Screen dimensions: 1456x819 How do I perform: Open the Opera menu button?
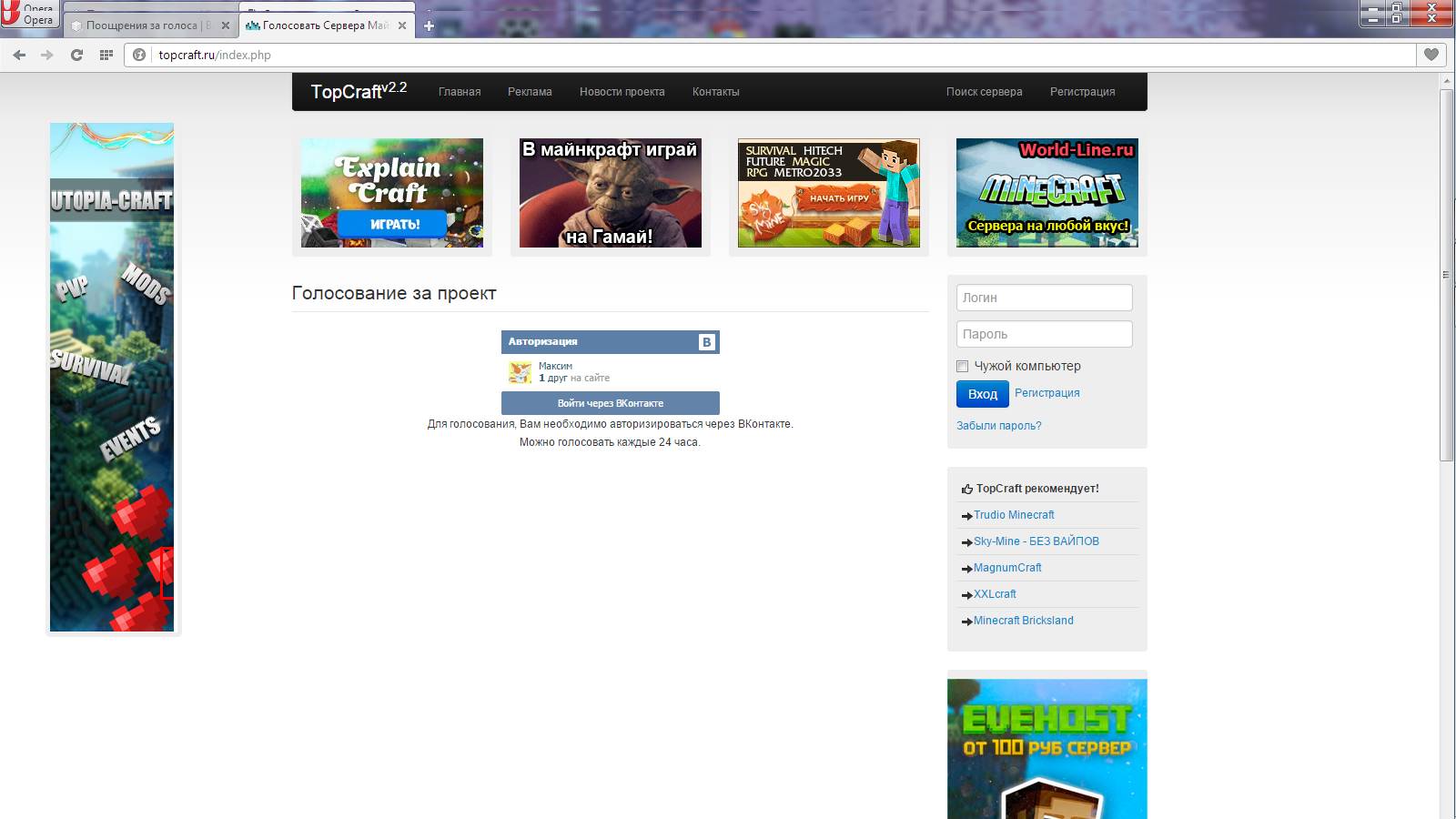[x=29, y=13]
